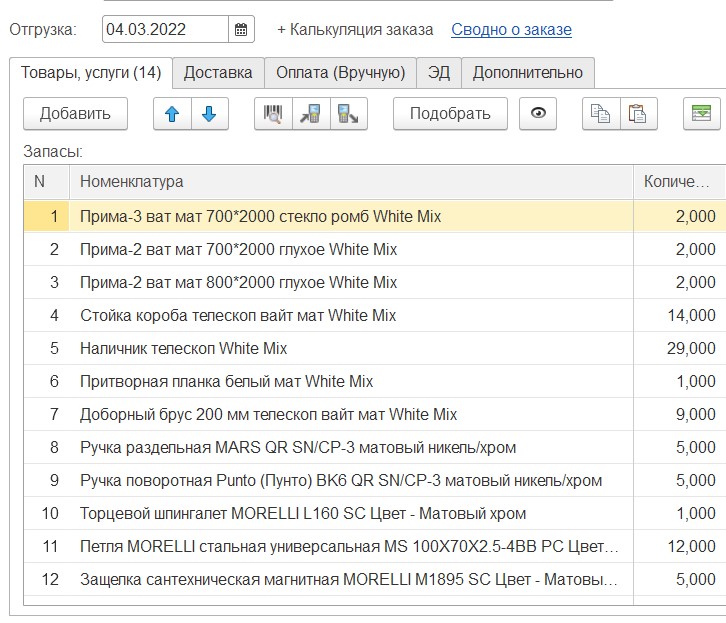Open the calendar picker for Отгрузка date
Viewport: 726px width, 623px height.
(x=241, y=30)
